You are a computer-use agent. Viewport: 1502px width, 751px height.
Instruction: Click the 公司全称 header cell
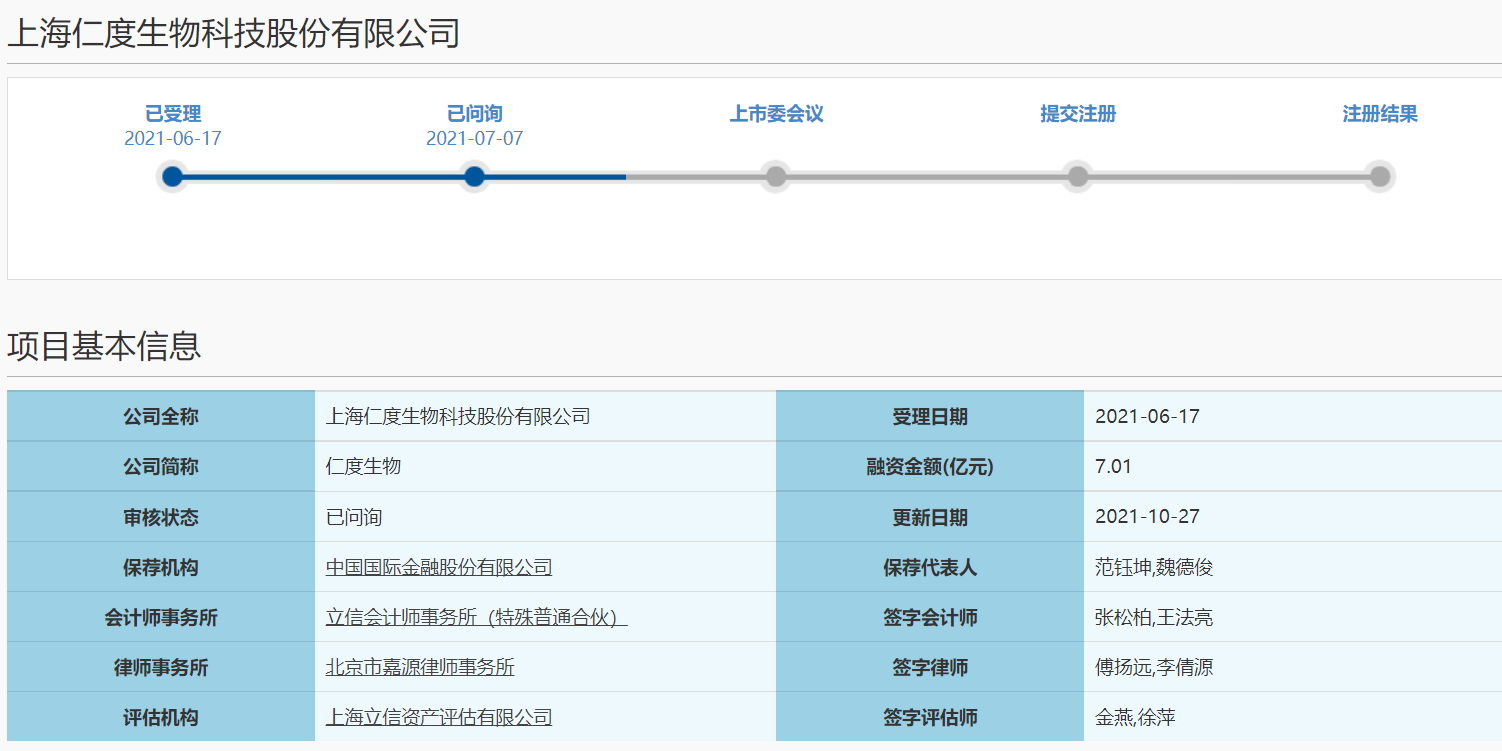pyautogui.click(x=161, y=416)
